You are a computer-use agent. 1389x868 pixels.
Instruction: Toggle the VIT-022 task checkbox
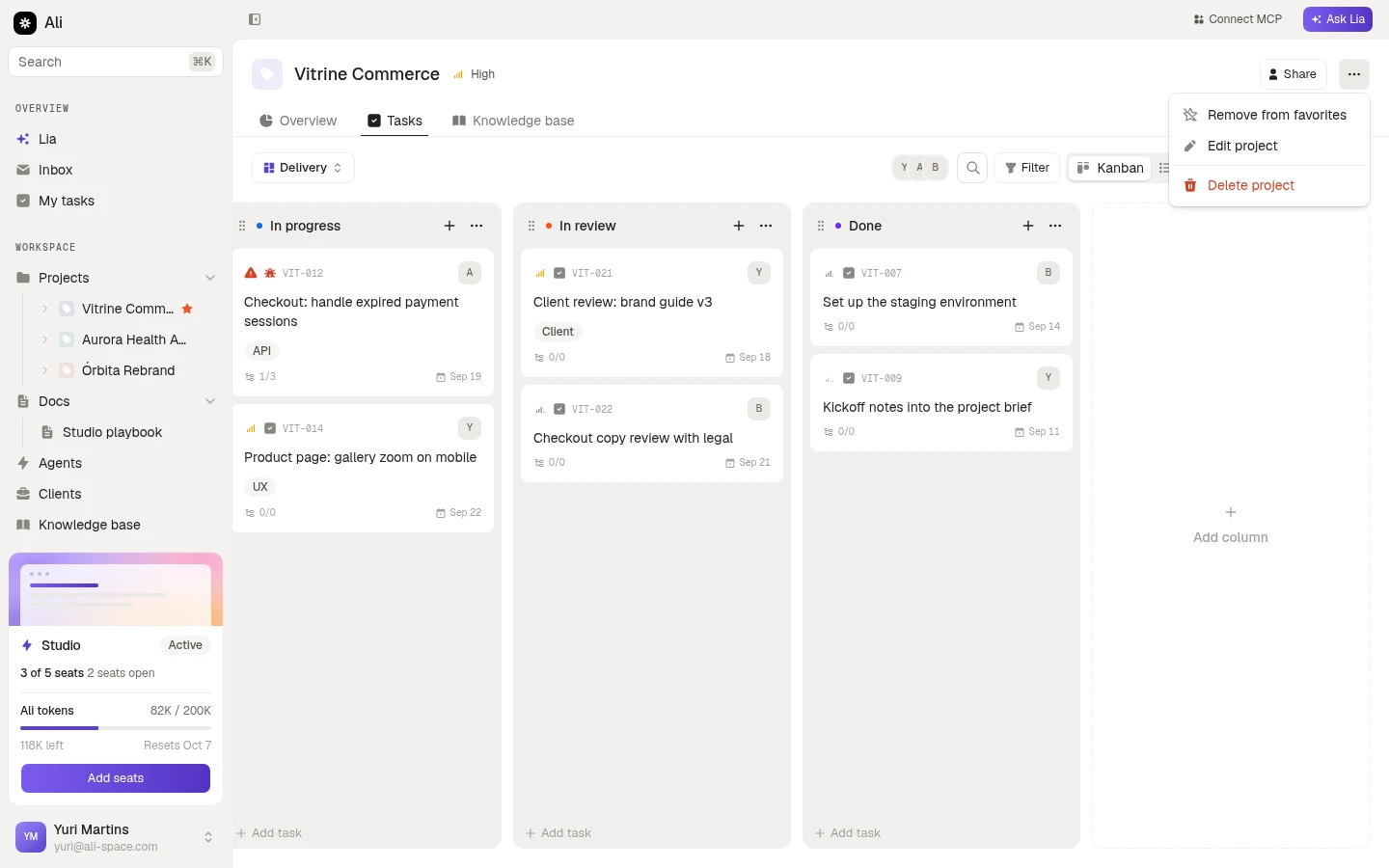(559, 409)
